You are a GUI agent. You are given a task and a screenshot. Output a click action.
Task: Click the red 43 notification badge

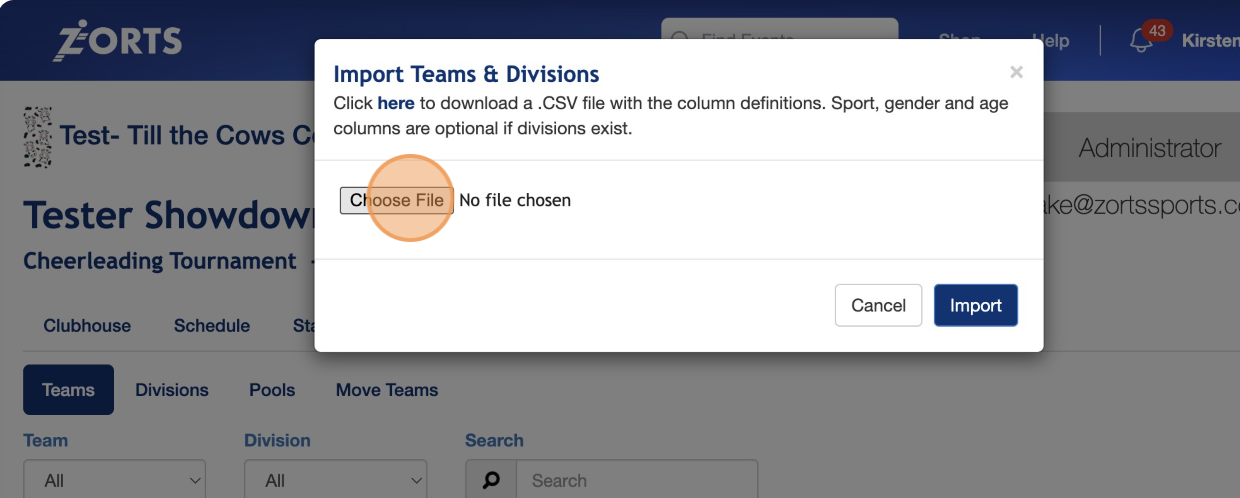pos(1157,31)
